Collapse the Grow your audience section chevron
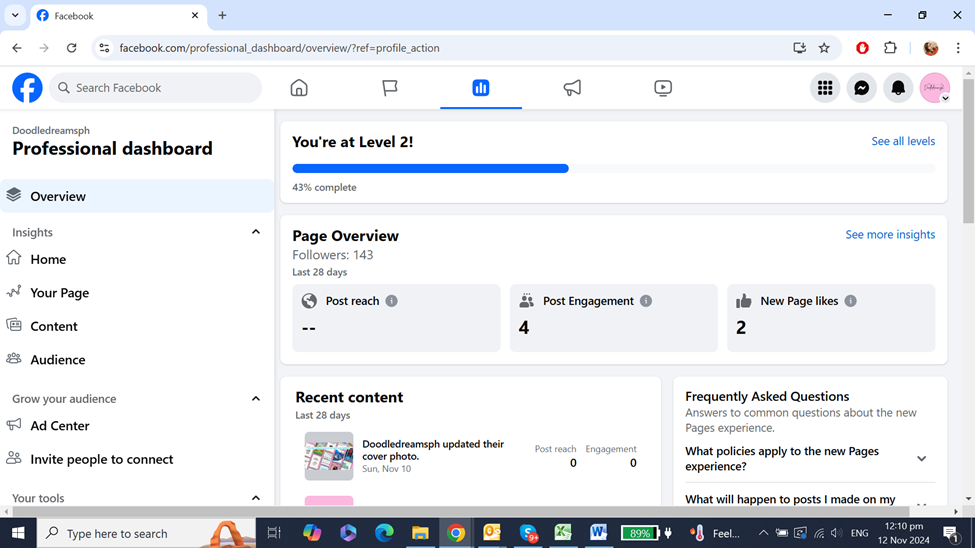 pyautogui.click(x=256, y=399)
